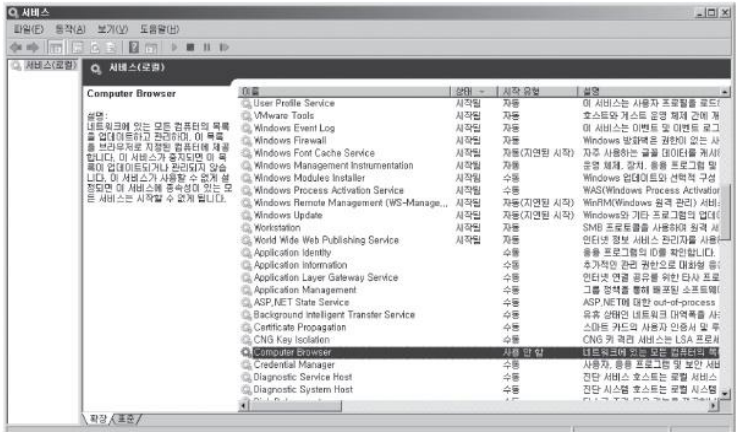Click the horizontal scrollbar right arrow
Viewport: 742px width, 437px height.
[x=714, y=405]
